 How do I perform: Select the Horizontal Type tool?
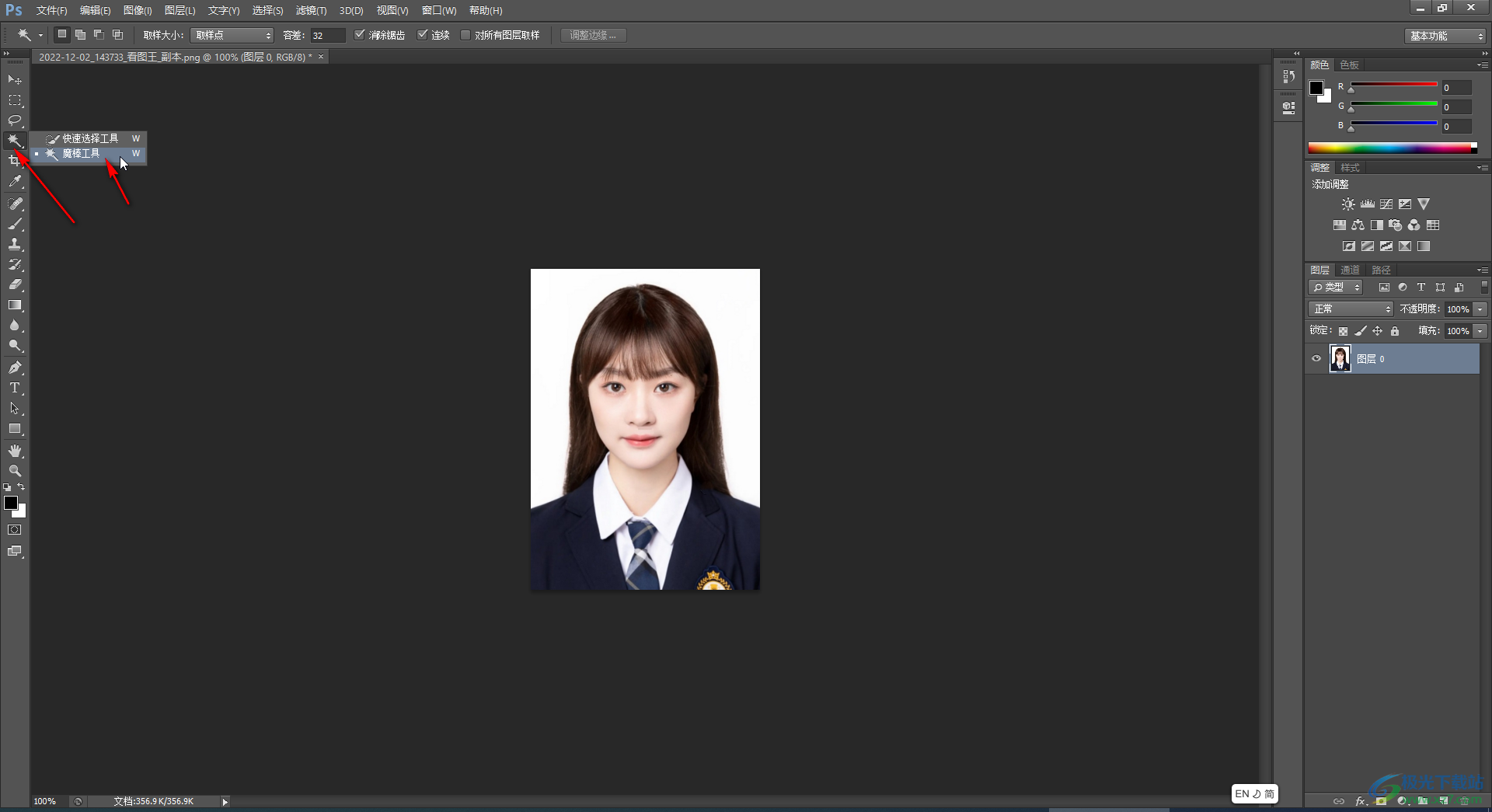15,388
